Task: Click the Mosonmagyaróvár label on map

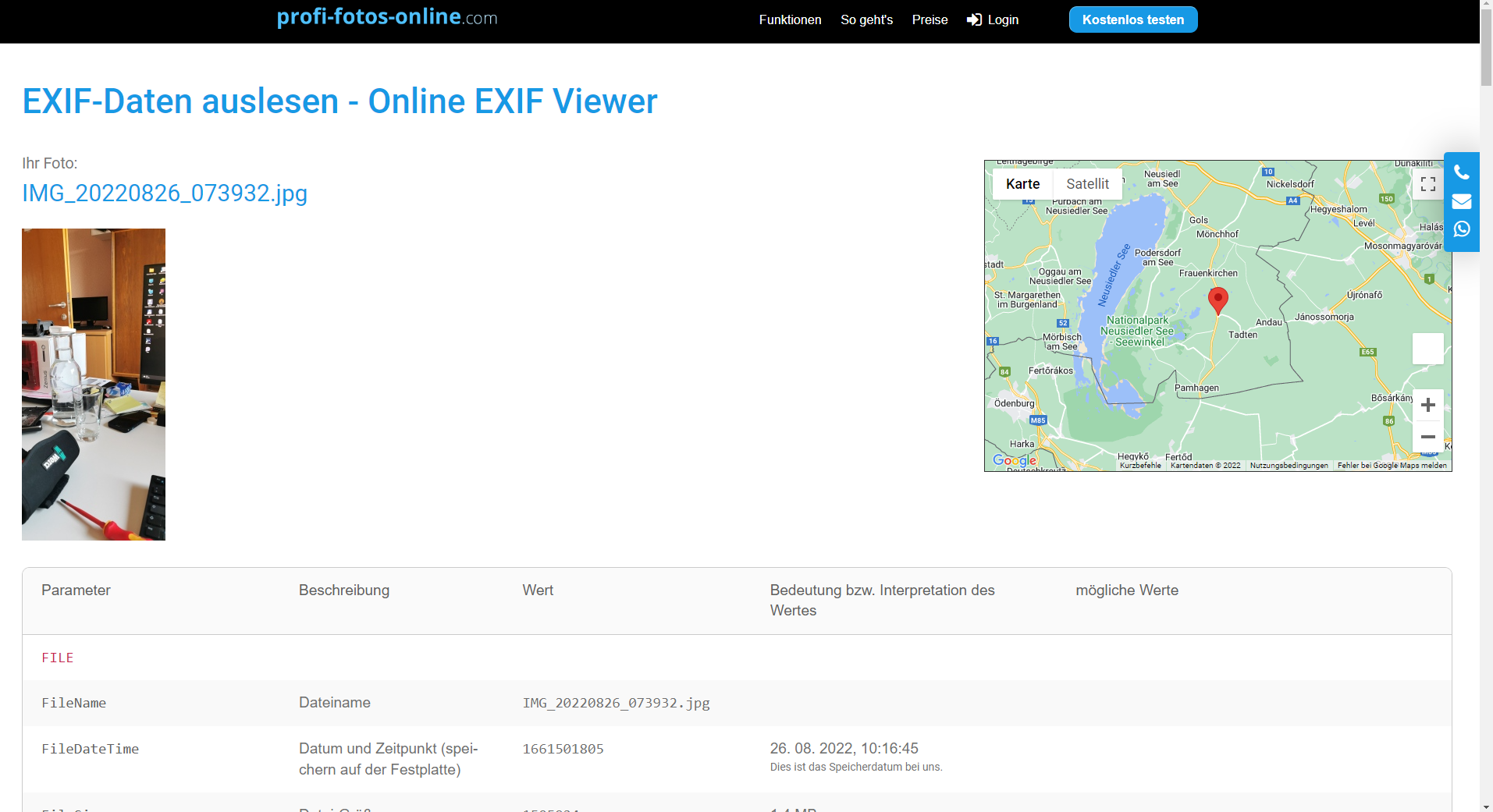Action: [x=1402, y=246]
